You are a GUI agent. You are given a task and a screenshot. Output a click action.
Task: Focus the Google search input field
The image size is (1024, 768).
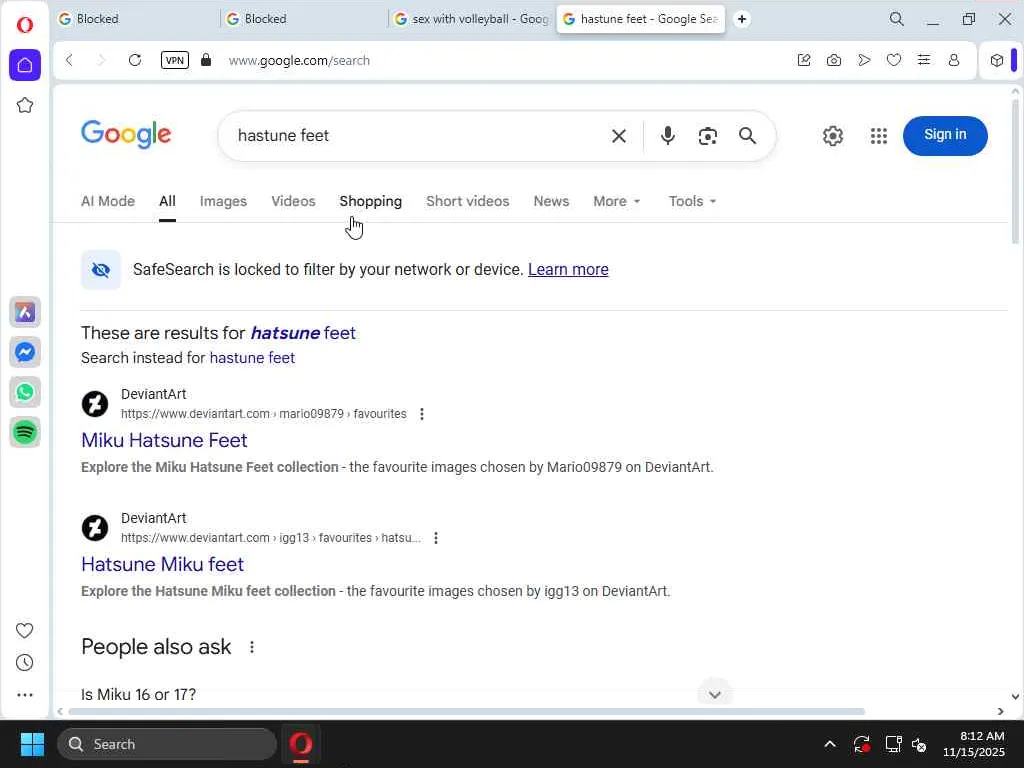(418, 136)
